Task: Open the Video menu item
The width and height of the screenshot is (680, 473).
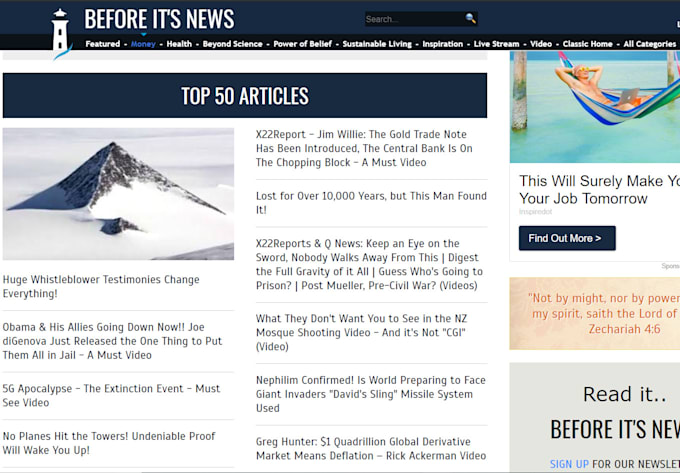Action: [x=541, y=44]
